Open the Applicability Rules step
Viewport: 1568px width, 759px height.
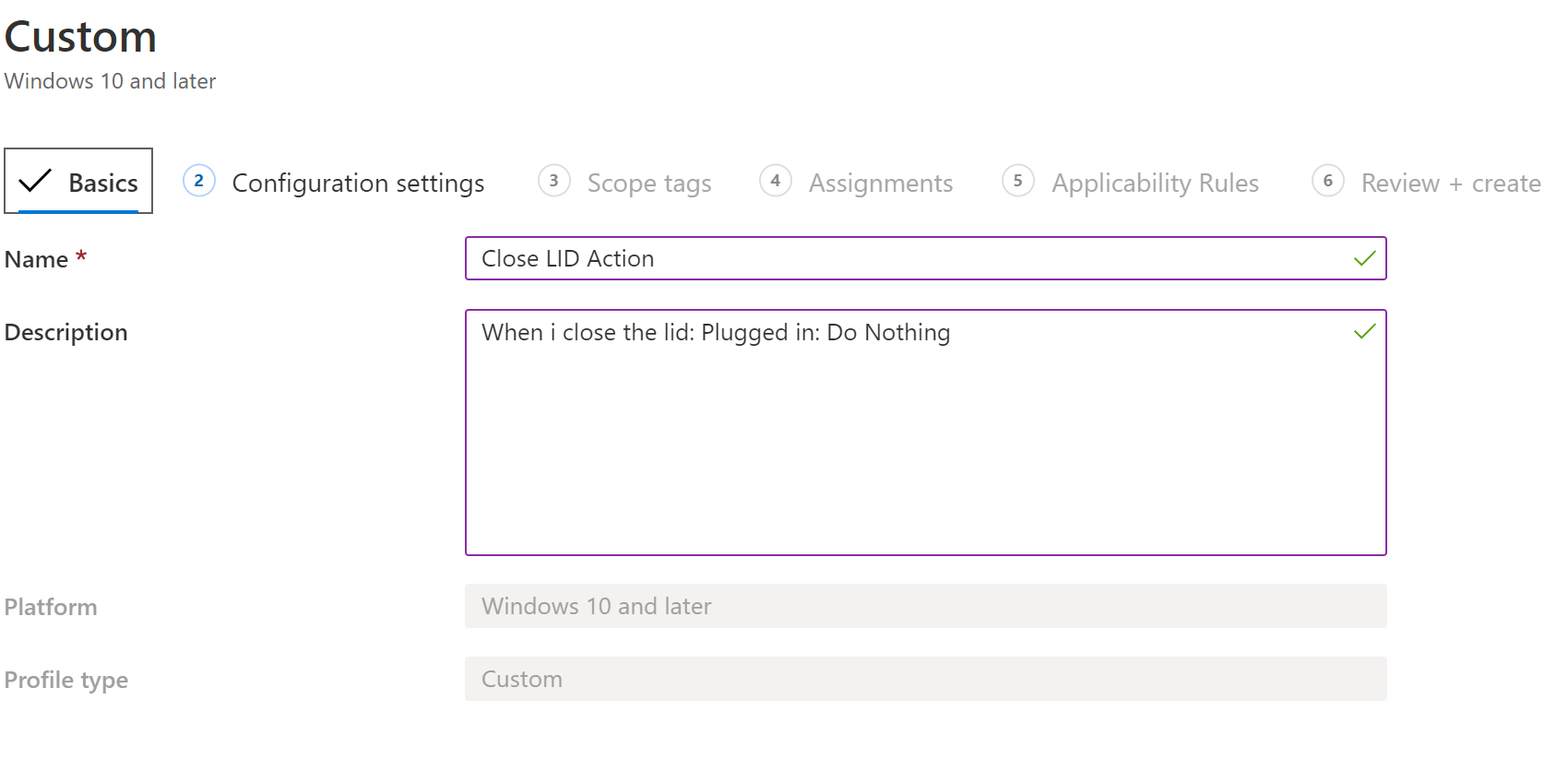(1155, 183)
